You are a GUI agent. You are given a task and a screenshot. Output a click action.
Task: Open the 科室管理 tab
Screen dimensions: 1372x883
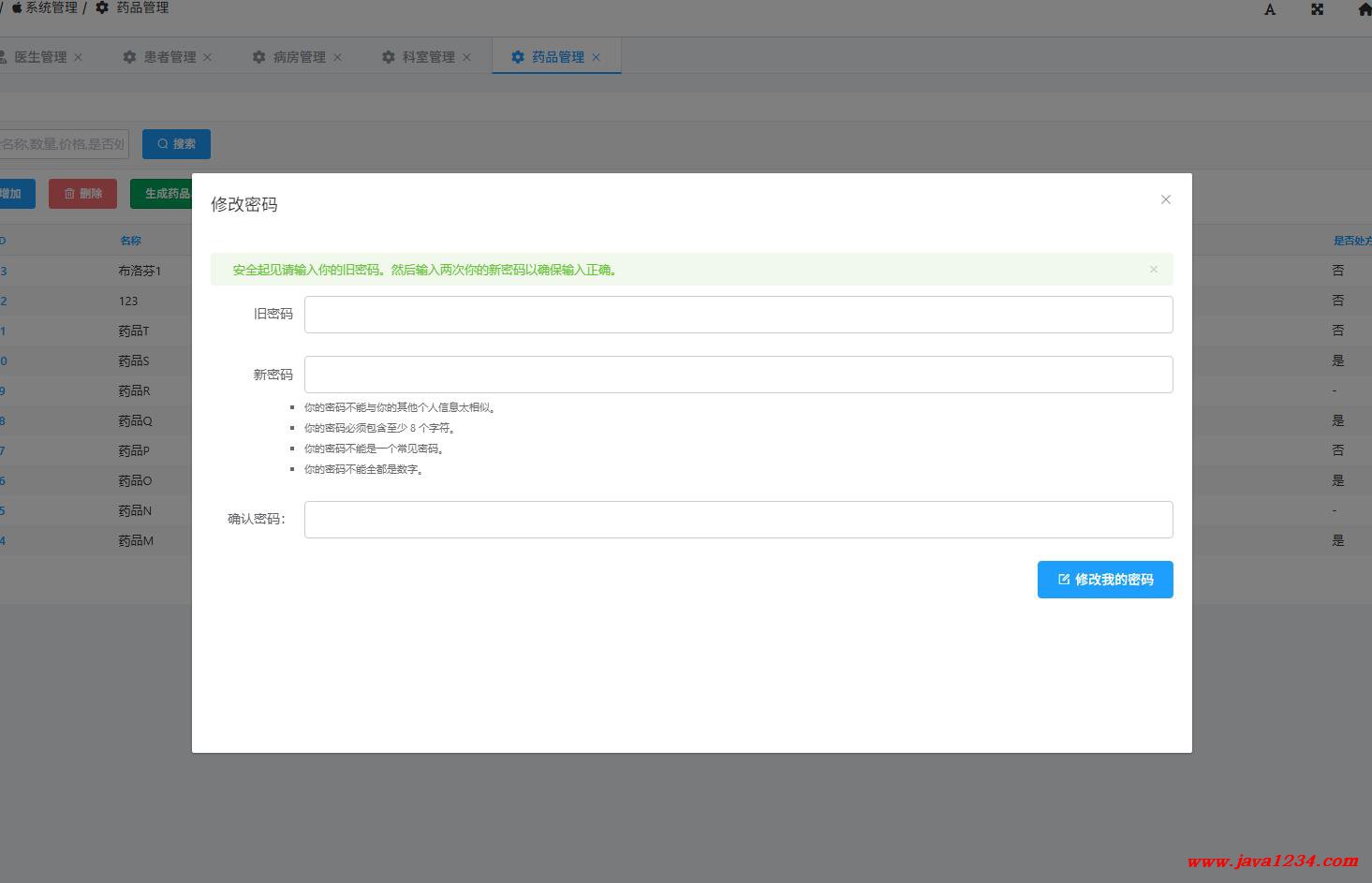coord(427,57)
